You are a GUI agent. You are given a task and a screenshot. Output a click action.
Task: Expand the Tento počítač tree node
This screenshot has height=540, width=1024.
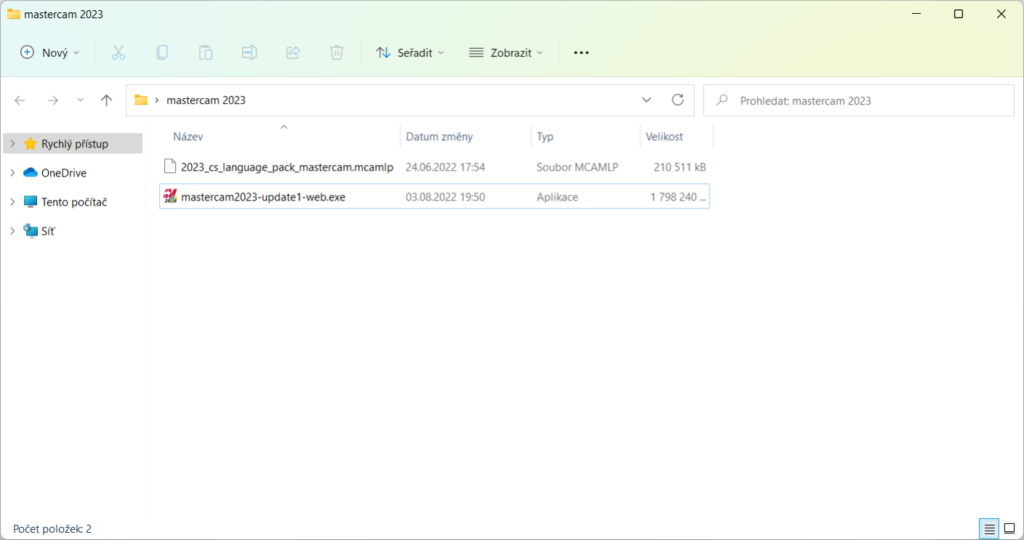pyautogui.click(x=12, y=202)
